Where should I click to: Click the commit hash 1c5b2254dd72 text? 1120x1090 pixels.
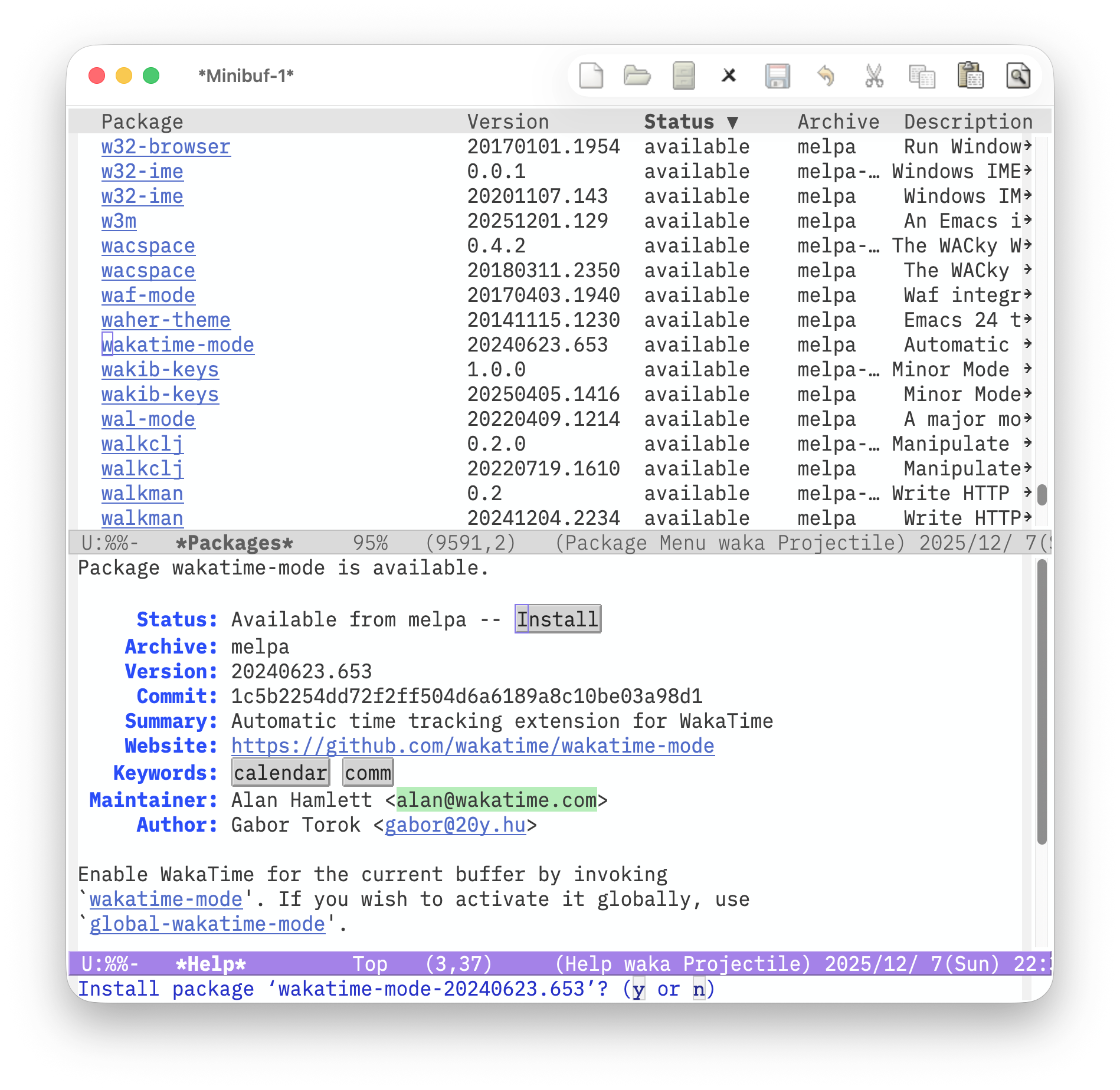(467, 696)
